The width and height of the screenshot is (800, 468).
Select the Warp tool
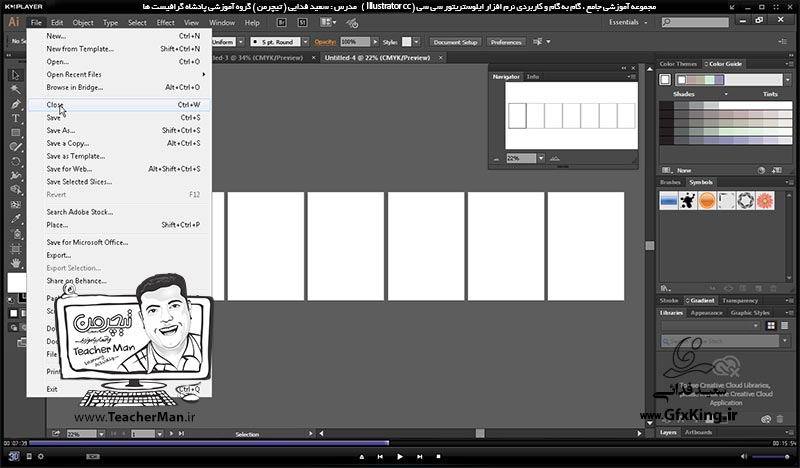pos(16,176)
